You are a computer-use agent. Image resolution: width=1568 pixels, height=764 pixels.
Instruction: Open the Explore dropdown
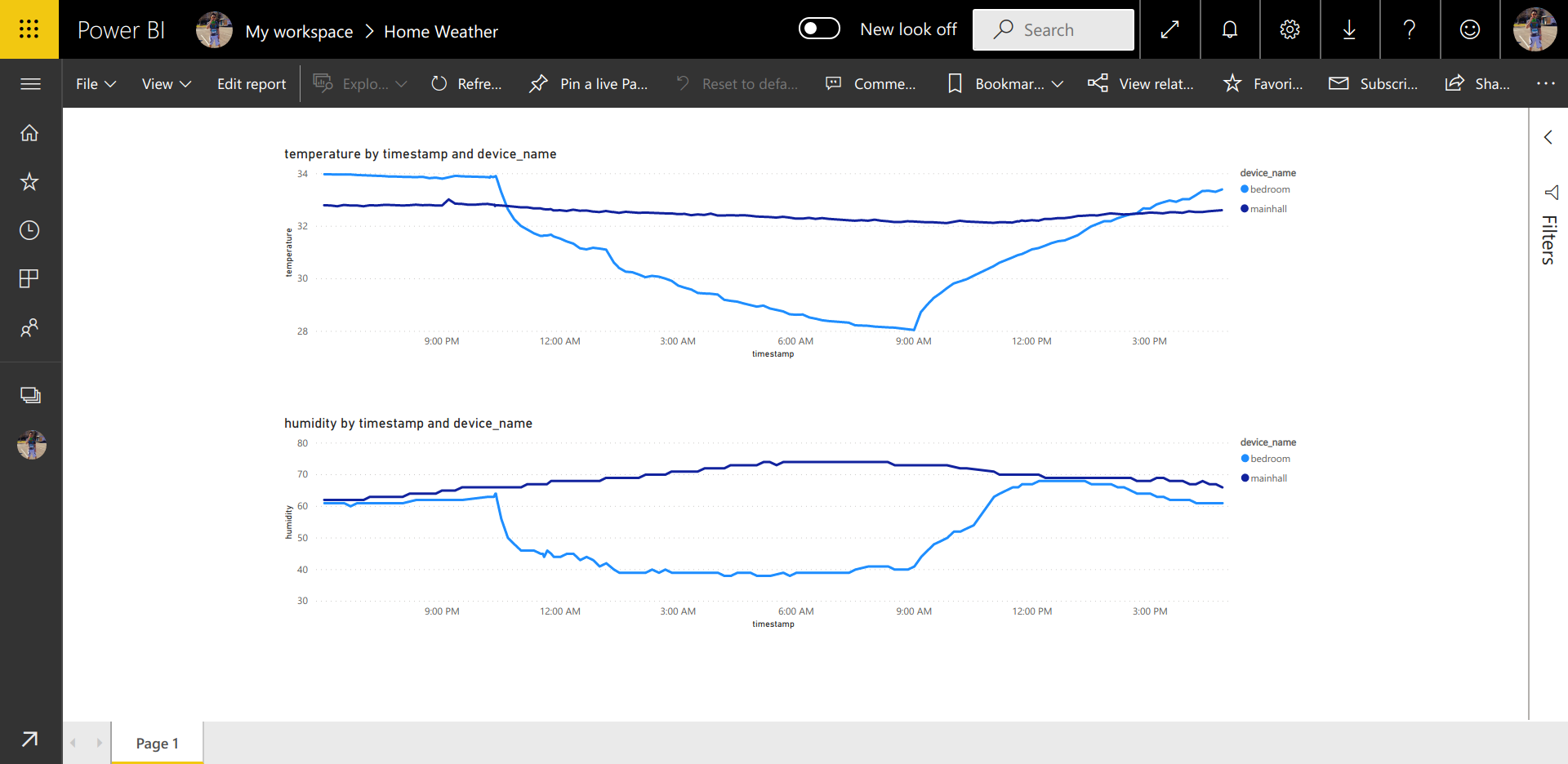pos(360,83)
